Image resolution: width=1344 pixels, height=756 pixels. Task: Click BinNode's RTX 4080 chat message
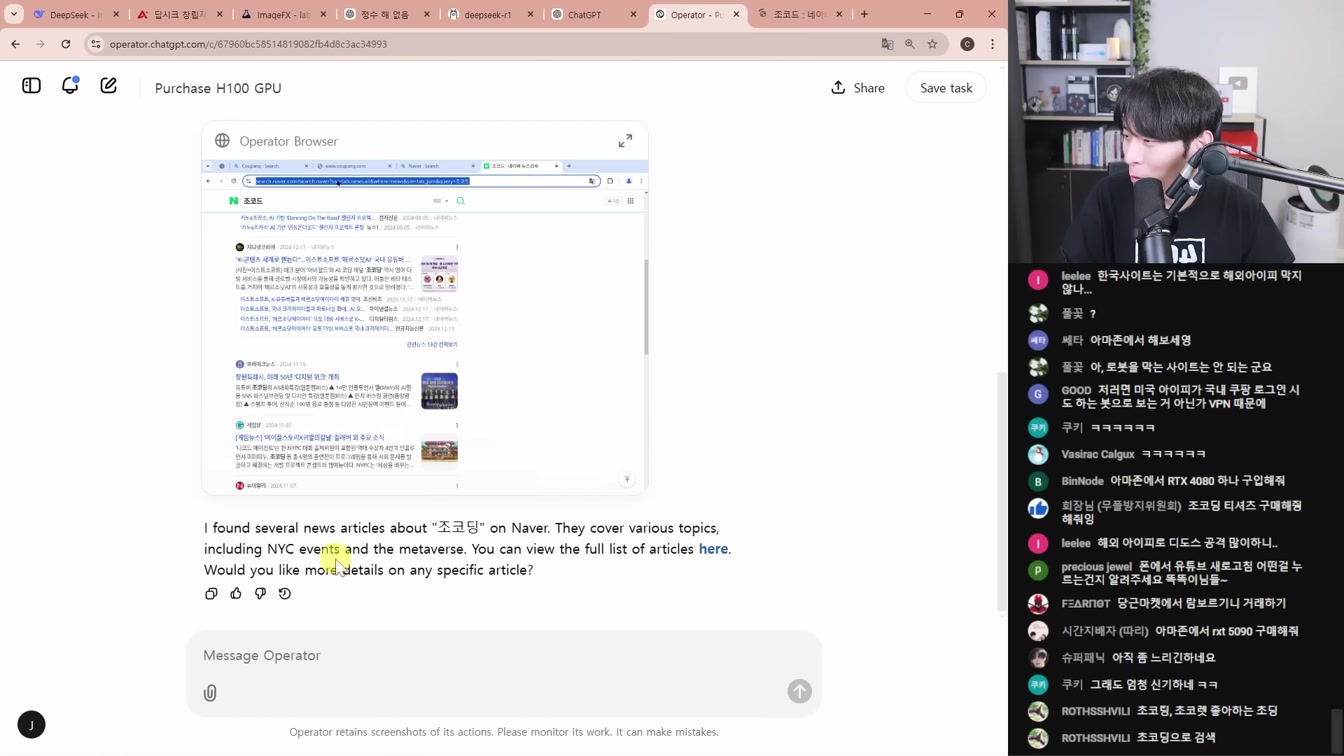[x=1173, y=481]
